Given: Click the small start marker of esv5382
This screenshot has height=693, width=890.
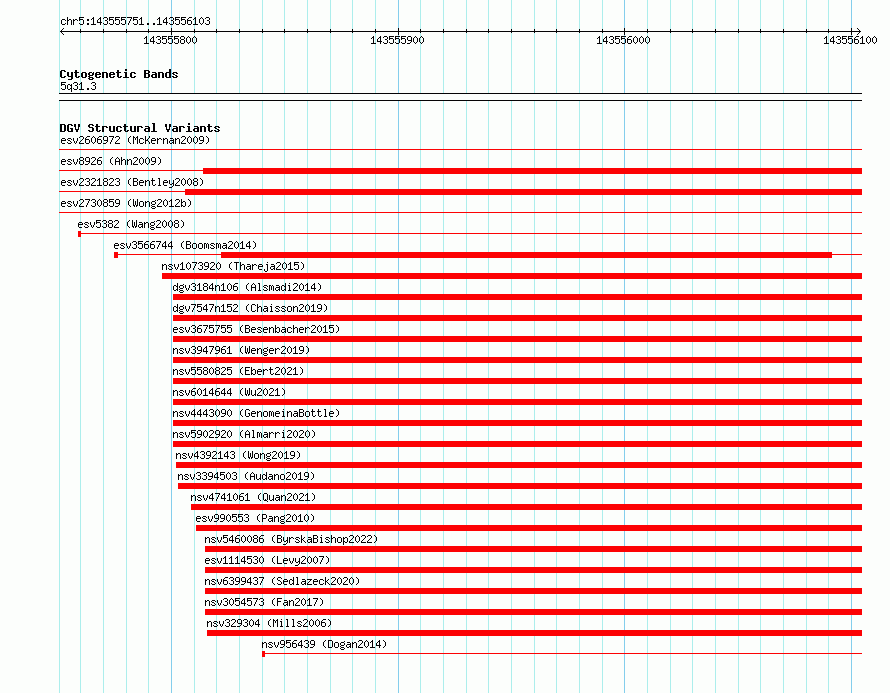Looking at the screenshot, I should point(79,234).
